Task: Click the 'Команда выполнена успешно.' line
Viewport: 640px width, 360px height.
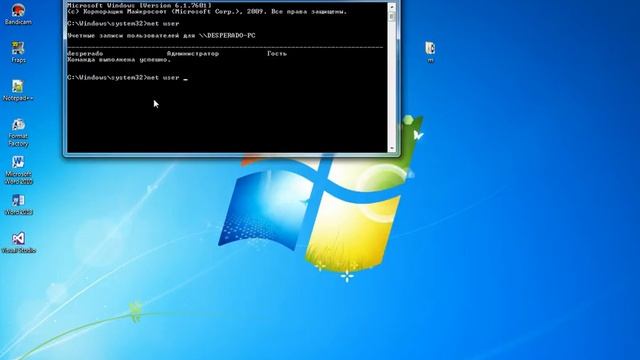Action: [119, 60]
